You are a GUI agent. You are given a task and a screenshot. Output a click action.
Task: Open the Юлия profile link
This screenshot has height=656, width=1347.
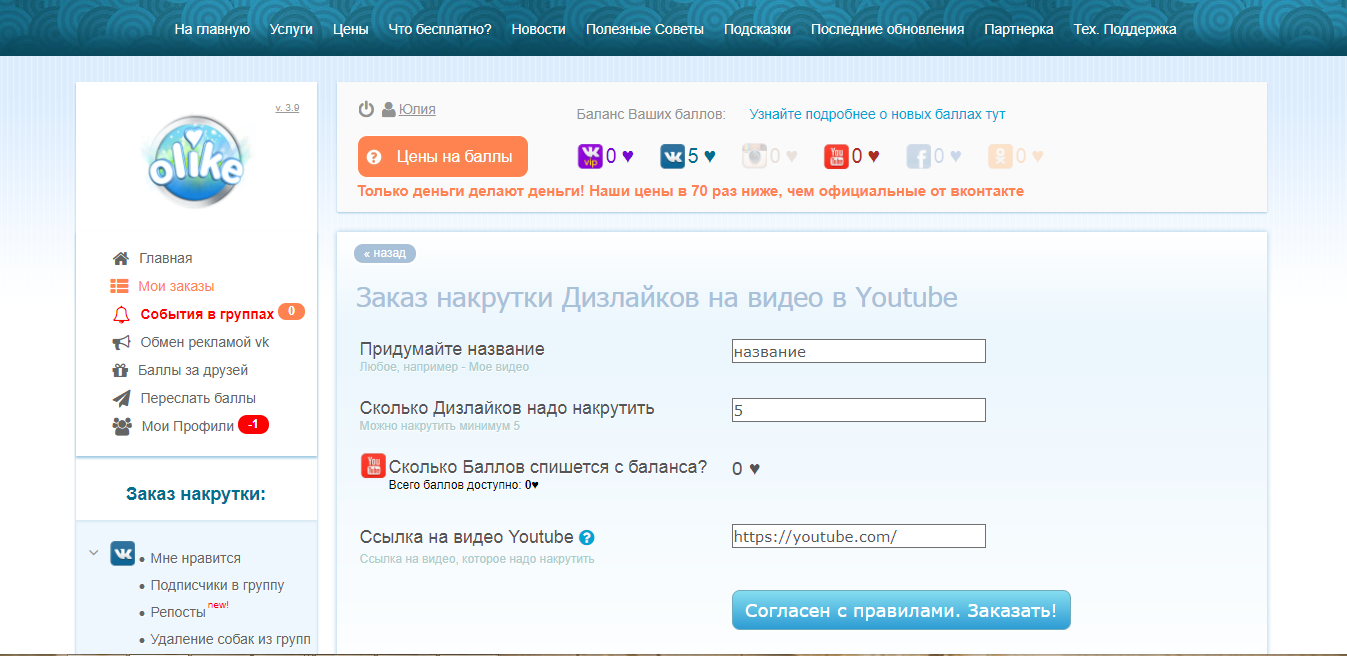[x=417, y=110]
